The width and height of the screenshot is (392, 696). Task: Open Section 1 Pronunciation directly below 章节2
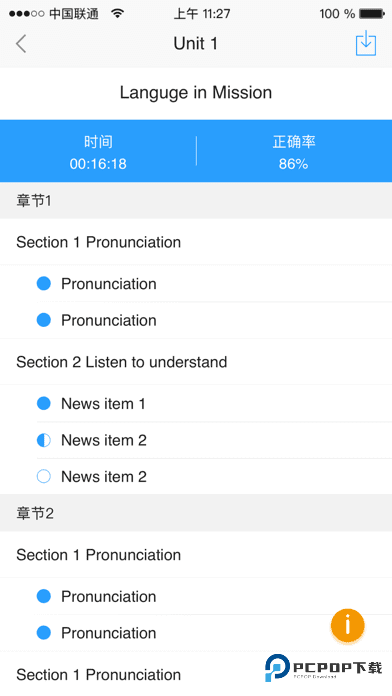click(x=196, y=555)
